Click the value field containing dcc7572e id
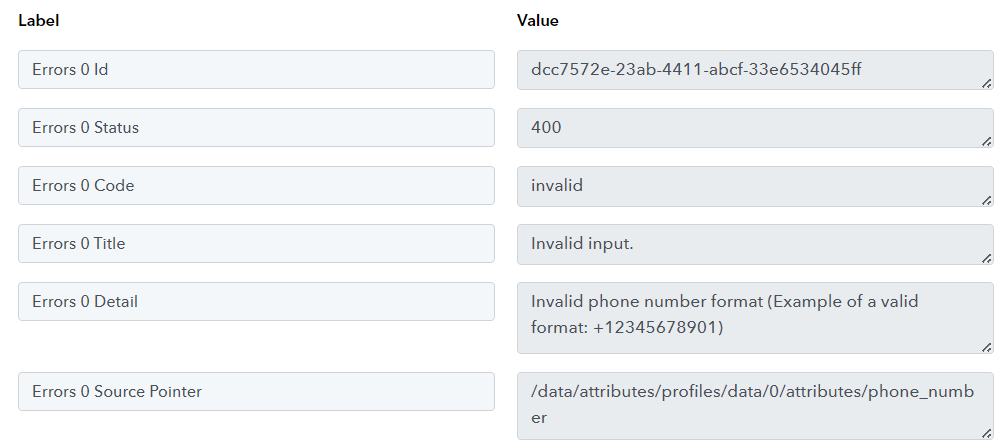Image resolution: width=1002 pixels, height=446 pixels. click(x=755, y=70)
